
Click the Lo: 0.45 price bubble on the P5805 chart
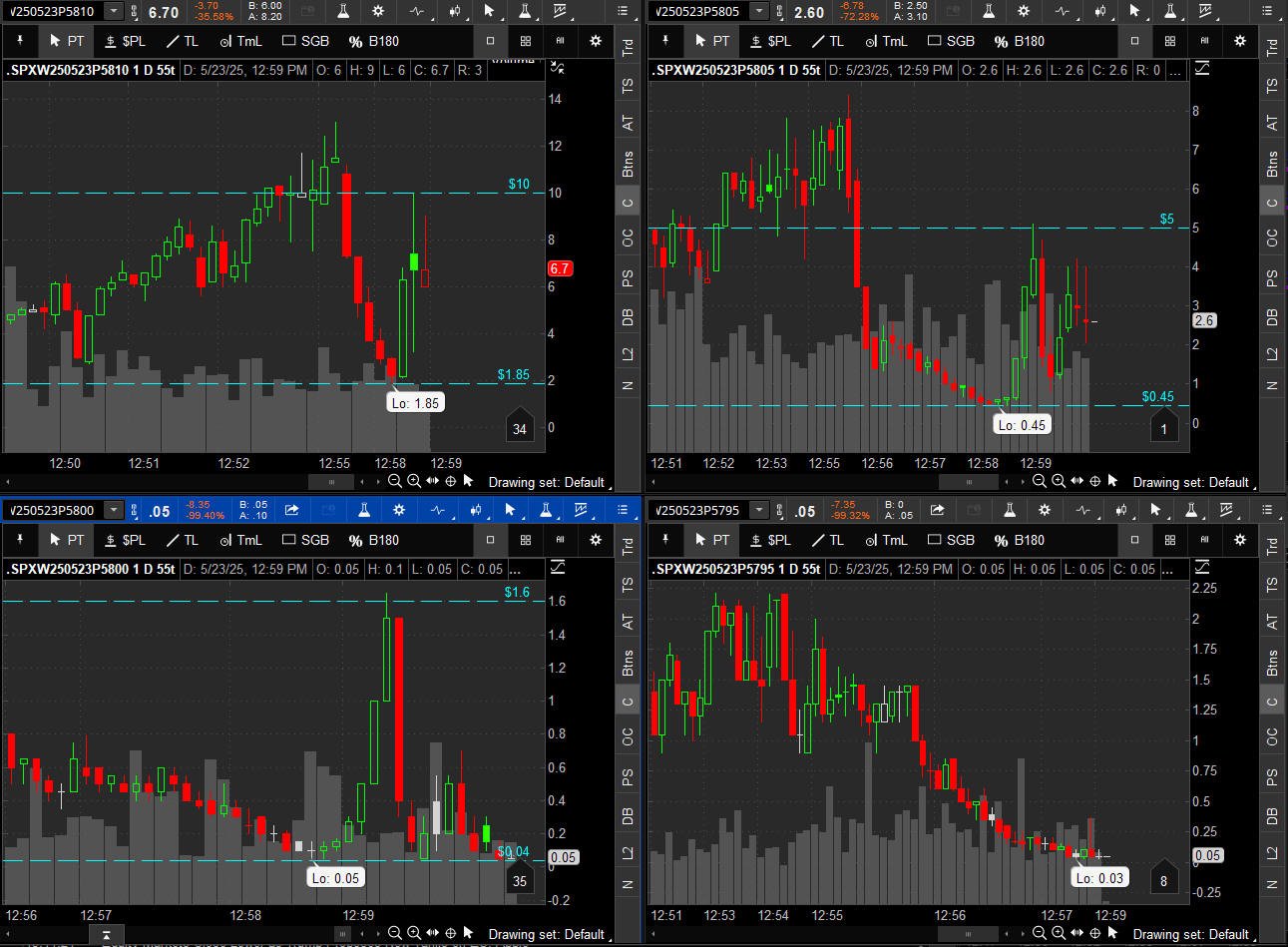tap(1022, 424)
